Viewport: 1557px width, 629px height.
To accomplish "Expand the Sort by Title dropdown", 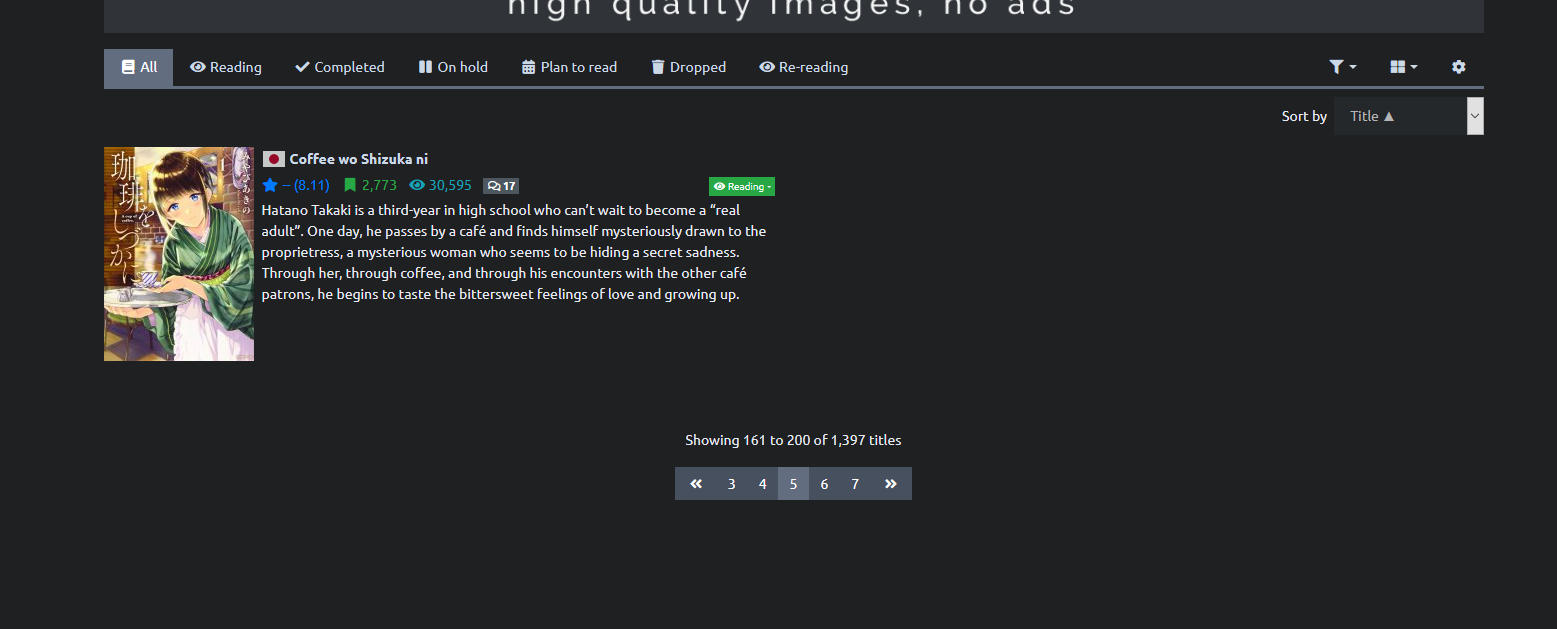I will coord(1408,116).
